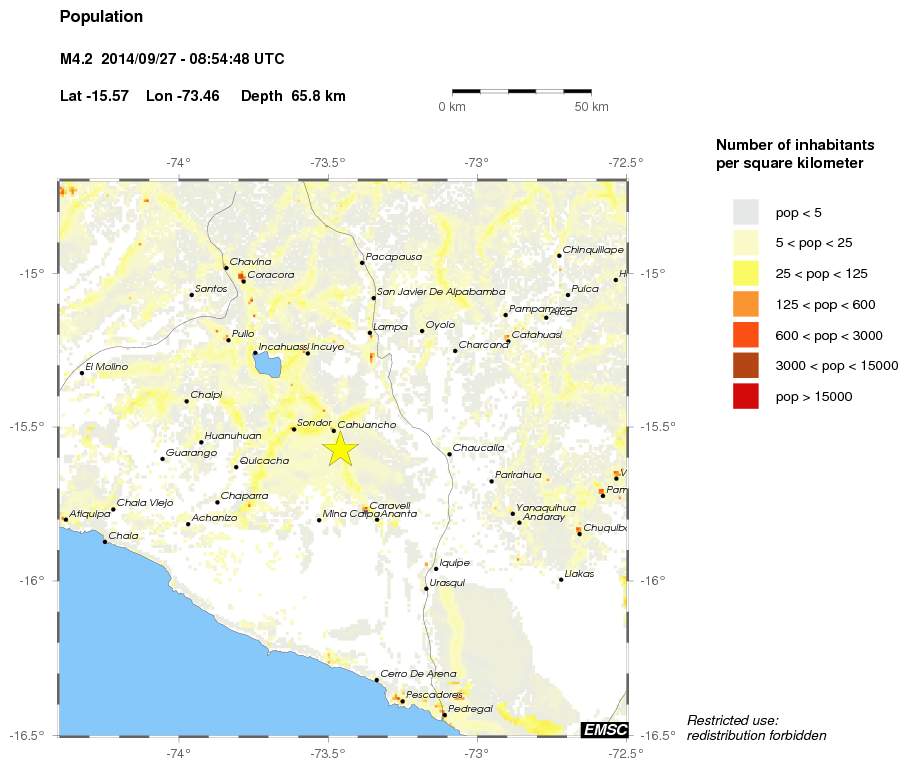
Task: Click the brown '3000 < pop < 15000' swatch
Action: pos(746,366)
